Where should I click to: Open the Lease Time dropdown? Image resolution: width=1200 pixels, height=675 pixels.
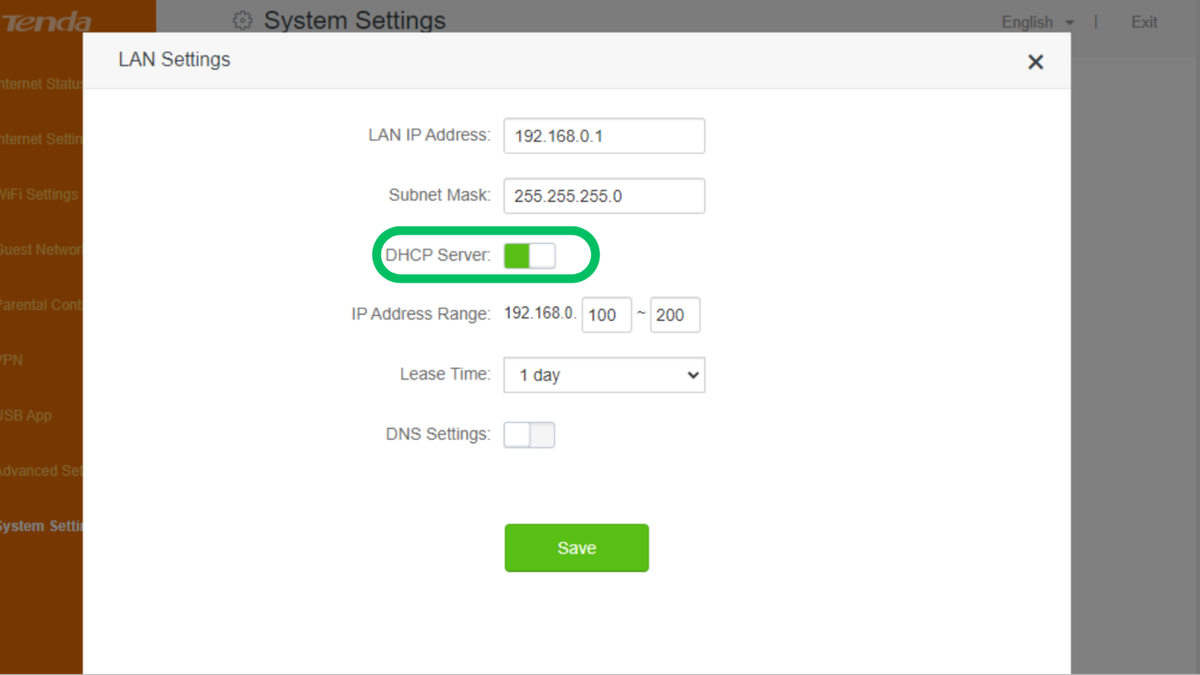pos(604,374)
